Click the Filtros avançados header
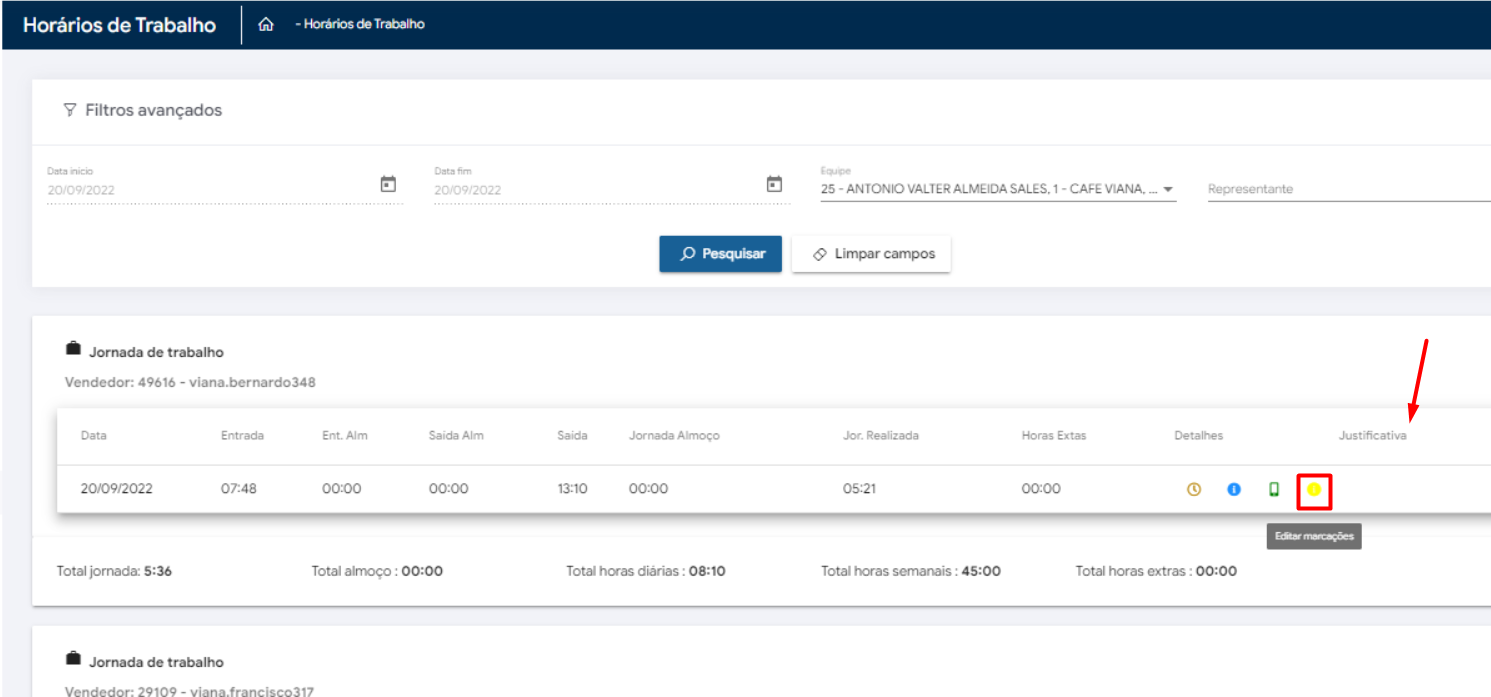The height and width of the screenshot is (697, 1491). pyautogui.click(x=142, y=111)
